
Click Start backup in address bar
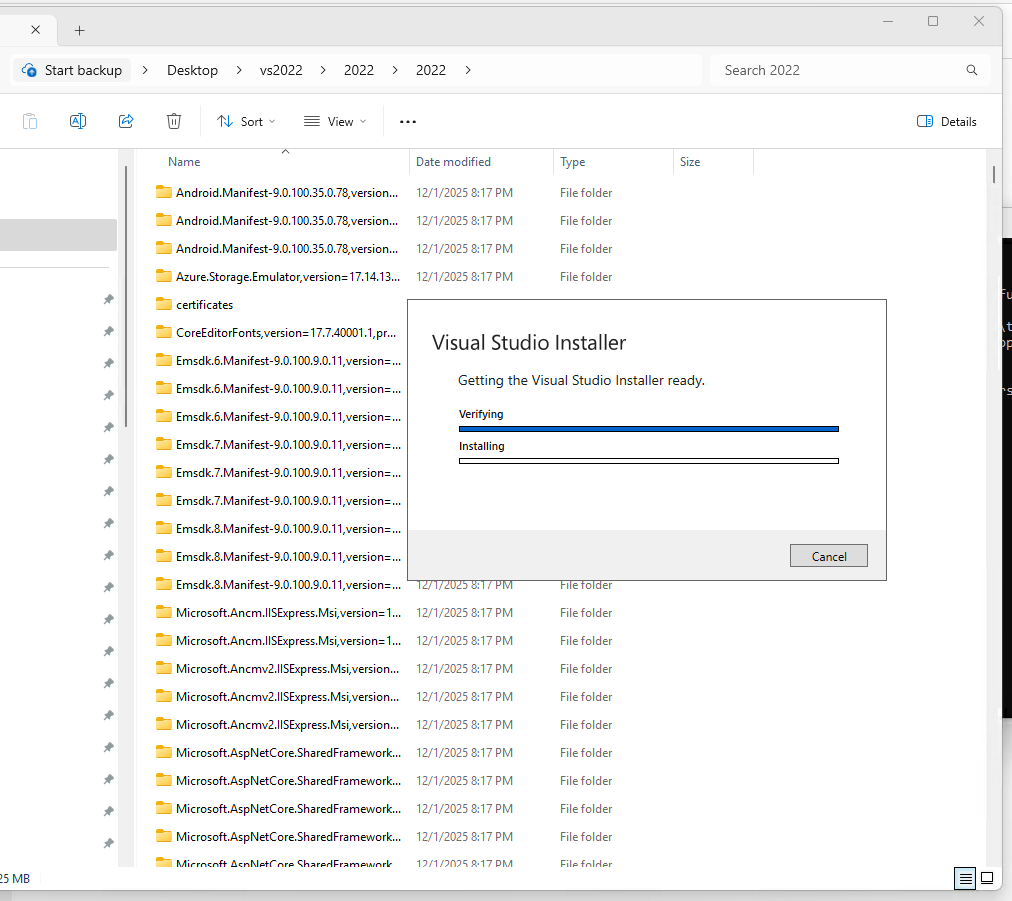(x=72, y=70)
